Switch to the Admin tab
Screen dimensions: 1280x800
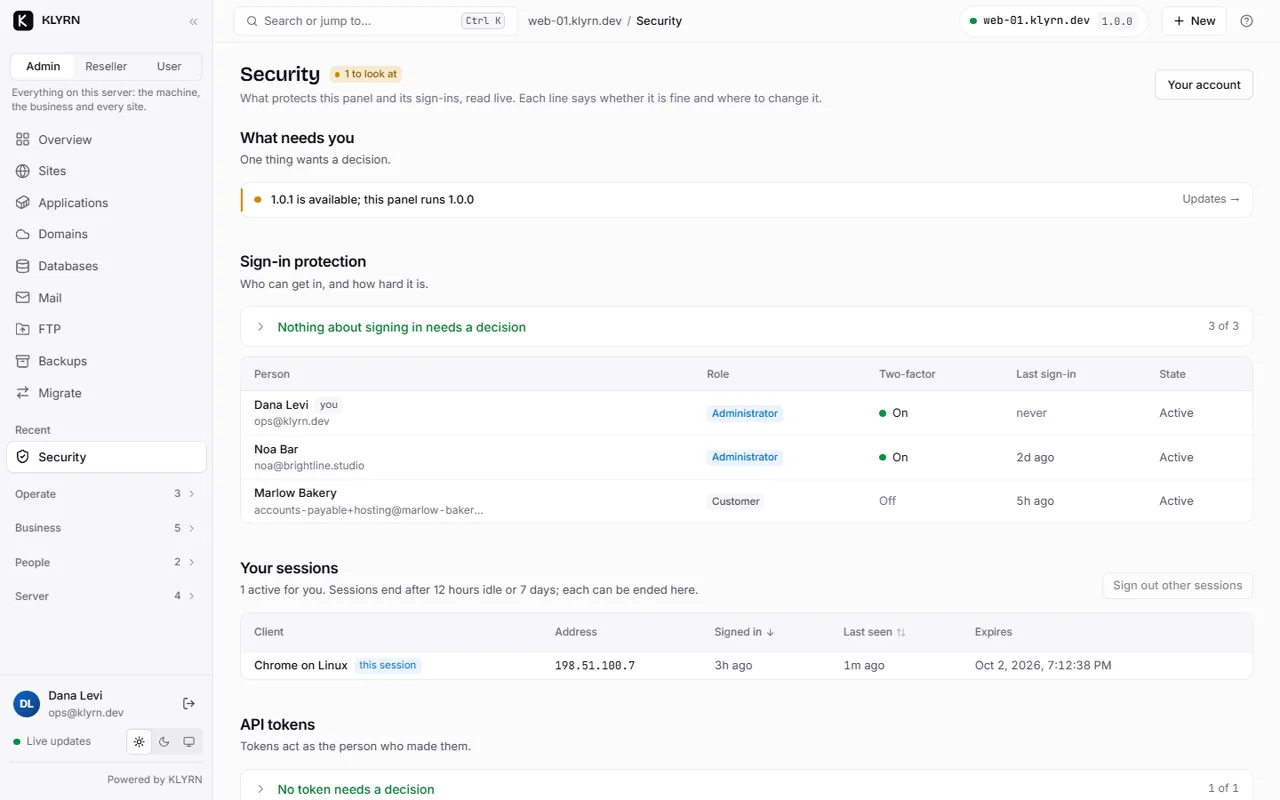(x=43, y=66)
